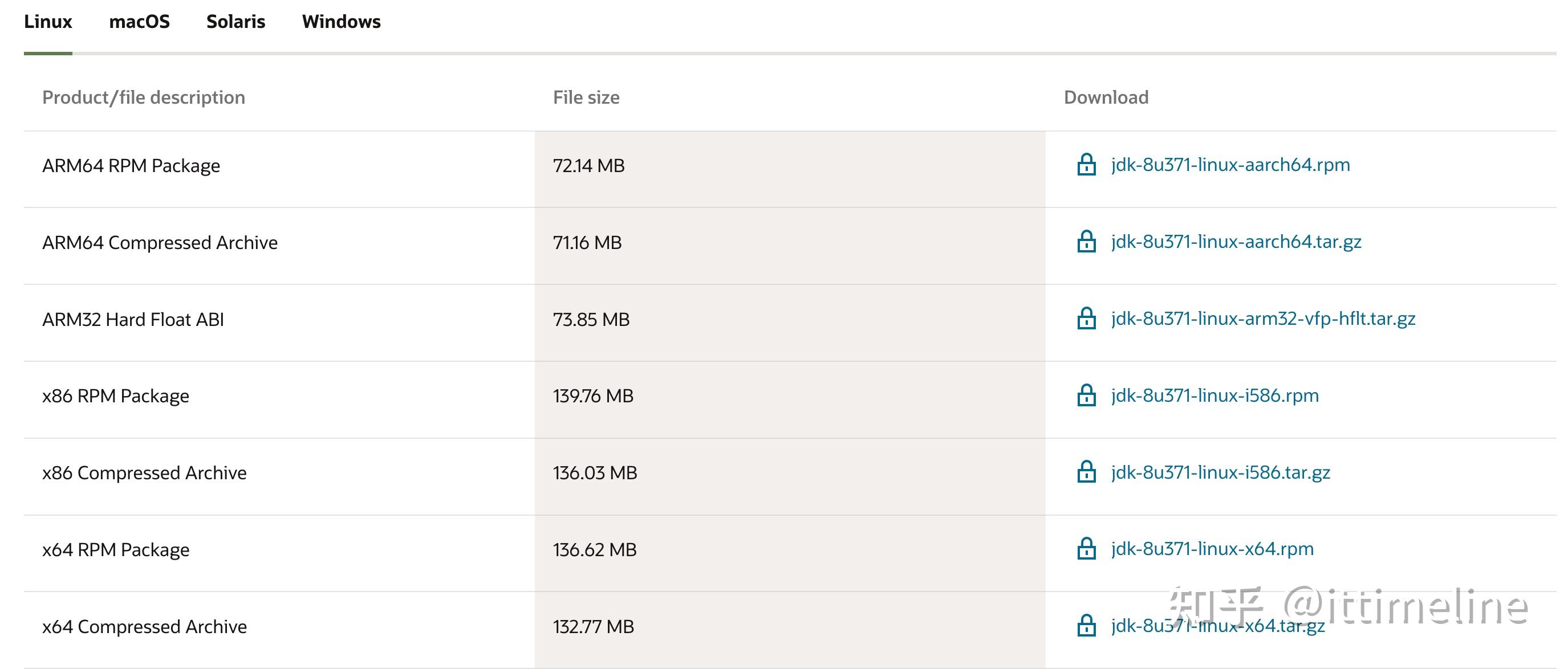Click lock icon for arm32-vfp-hflt download
1568x669 pixels.
1086,319
